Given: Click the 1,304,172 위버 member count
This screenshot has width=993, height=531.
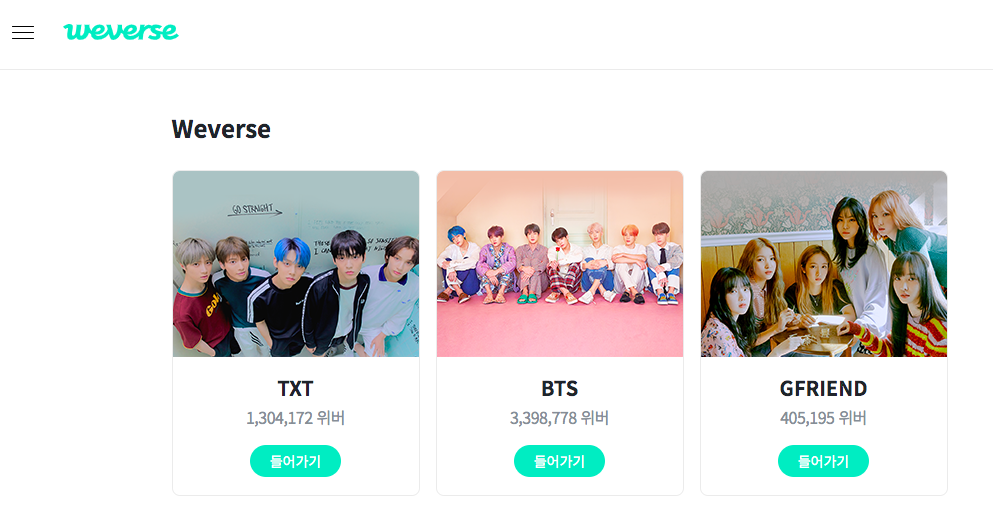Looking at the screenshot, I should [296, 418].
